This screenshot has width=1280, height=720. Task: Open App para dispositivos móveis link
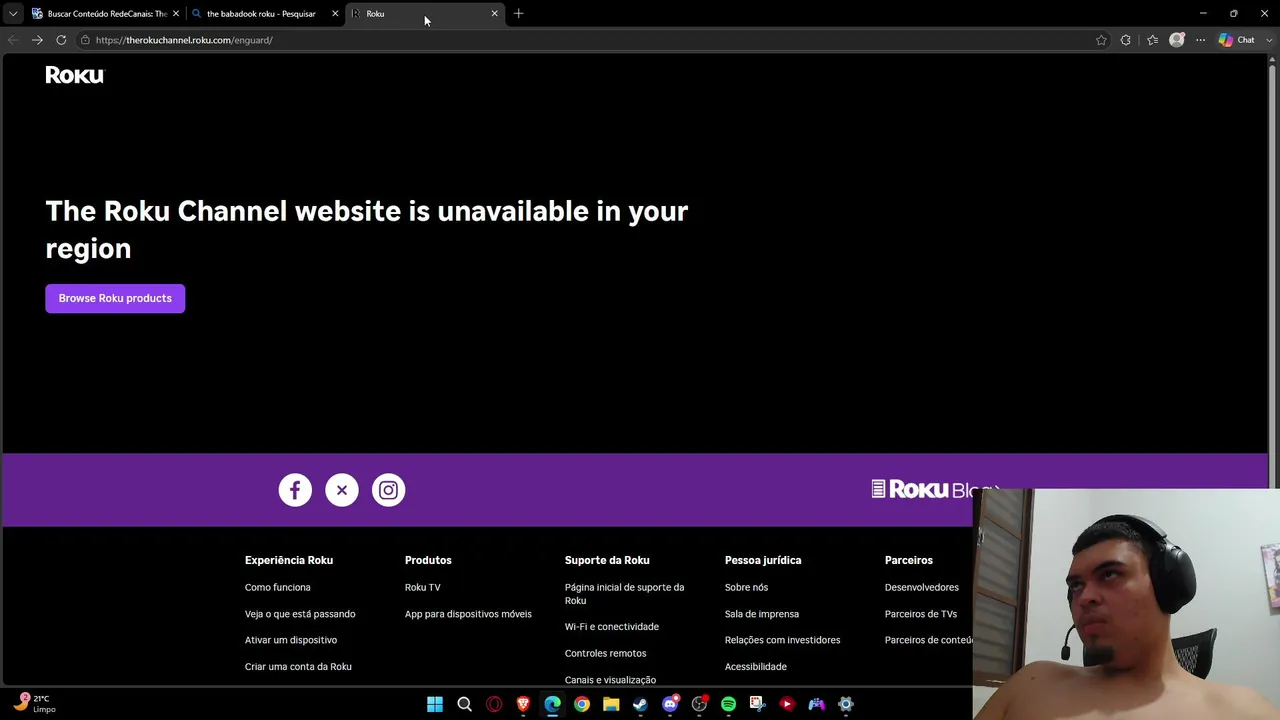tap(468, 614)
